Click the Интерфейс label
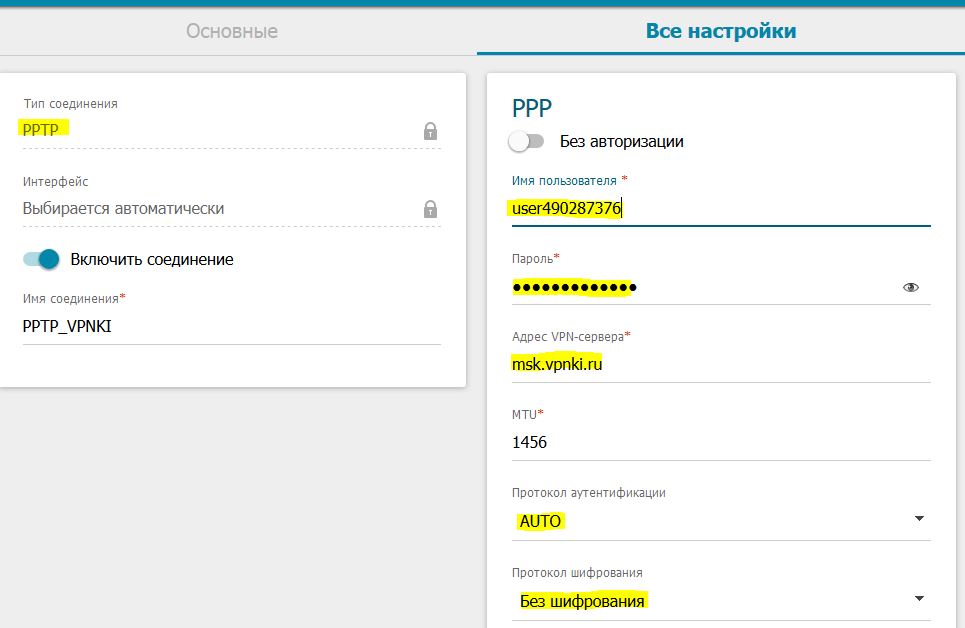This screenshot has width=965, height=628. [55, 182]
